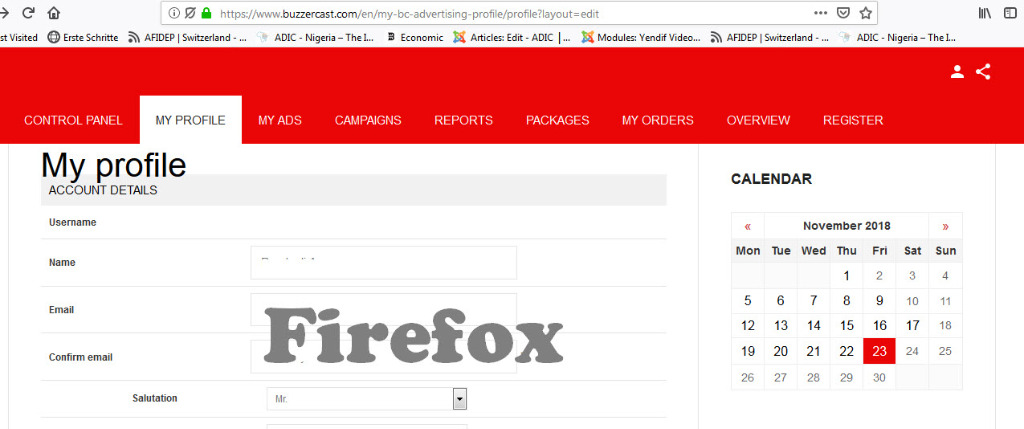Click the share icon in the red header
The width and height of the screenshot is (1024, 429).
click(x=982, y=72)
